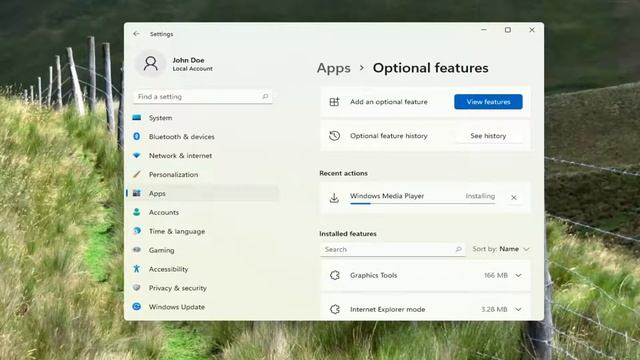
Task: Cancel the Windows Media Player installation
Action: pyautogui.click(x=513, y=198)
